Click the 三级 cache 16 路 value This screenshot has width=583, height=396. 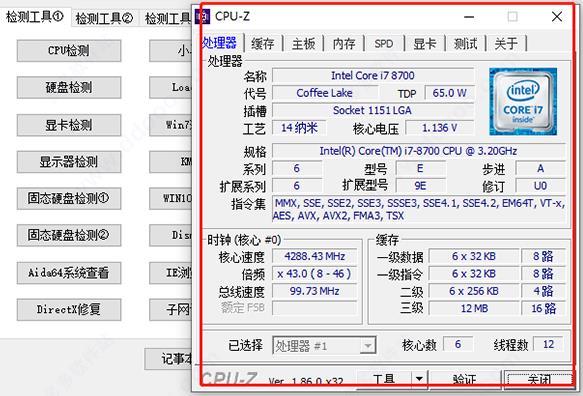coord(544,308)
